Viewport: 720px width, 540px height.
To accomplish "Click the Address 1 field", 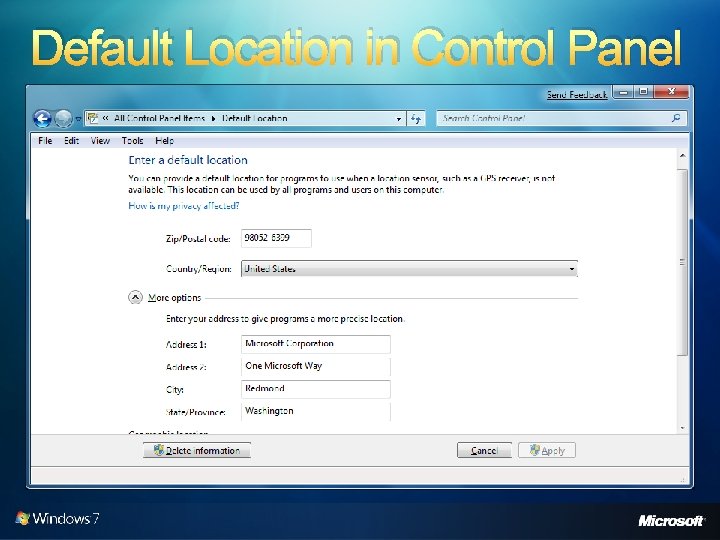I will tap(316, 344).
